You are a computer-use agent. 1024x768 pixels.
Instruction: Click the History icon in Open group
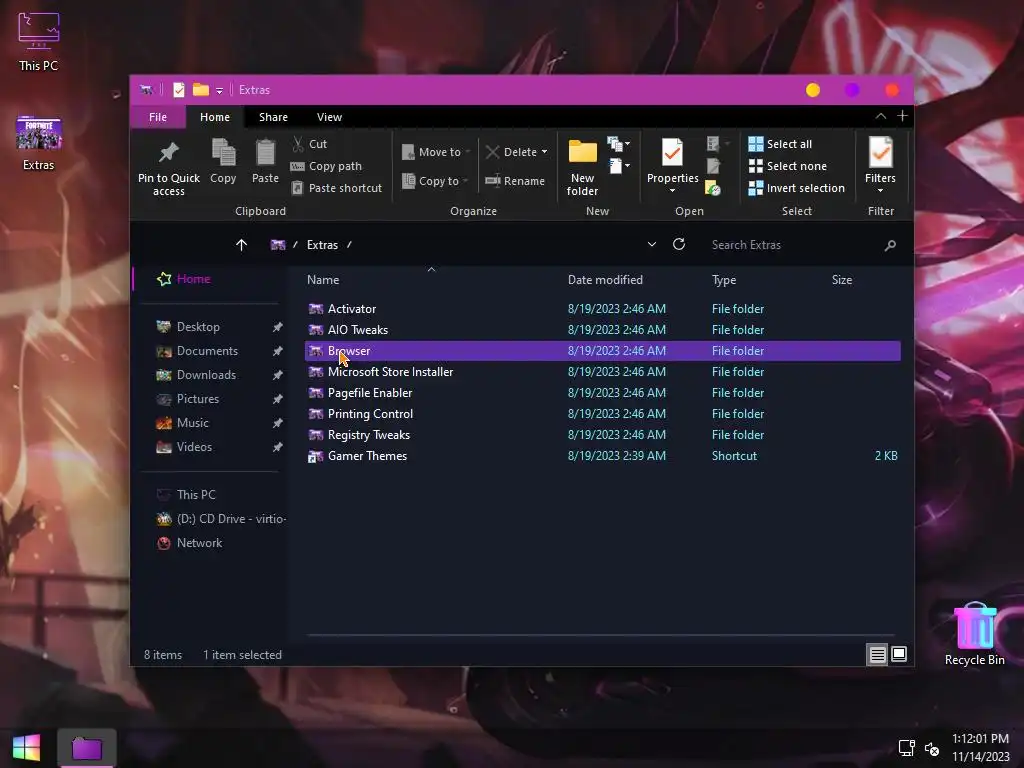[713, 189]
